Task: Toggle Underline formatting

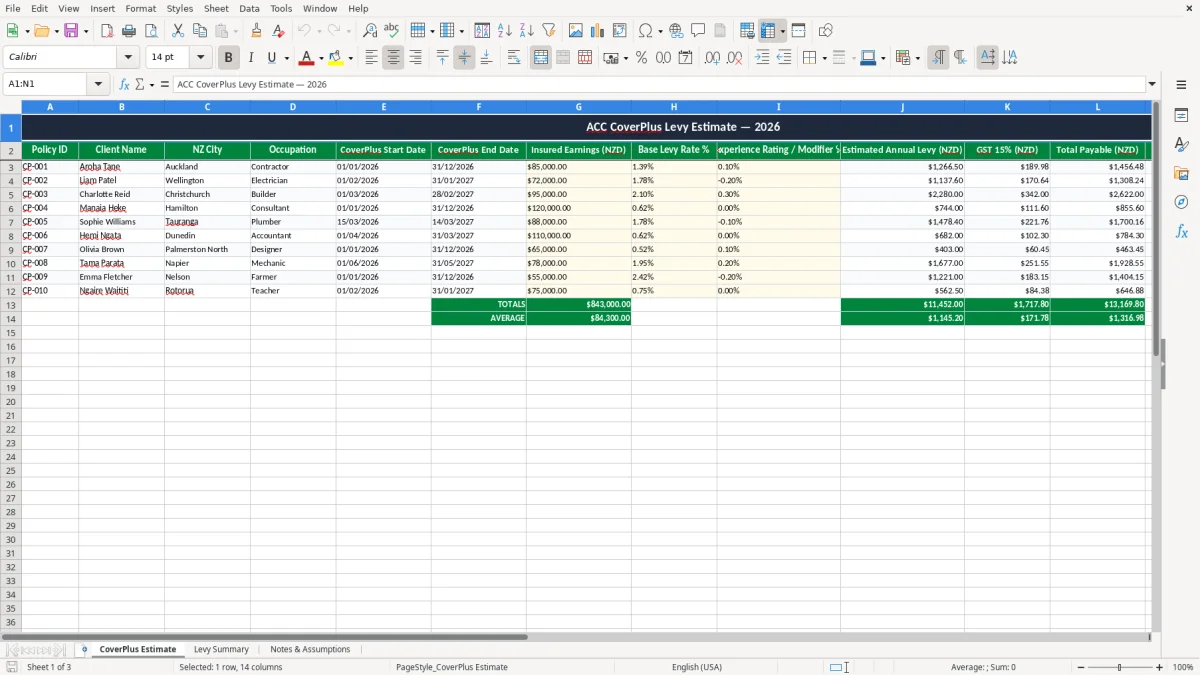Action: pos(271,58)
